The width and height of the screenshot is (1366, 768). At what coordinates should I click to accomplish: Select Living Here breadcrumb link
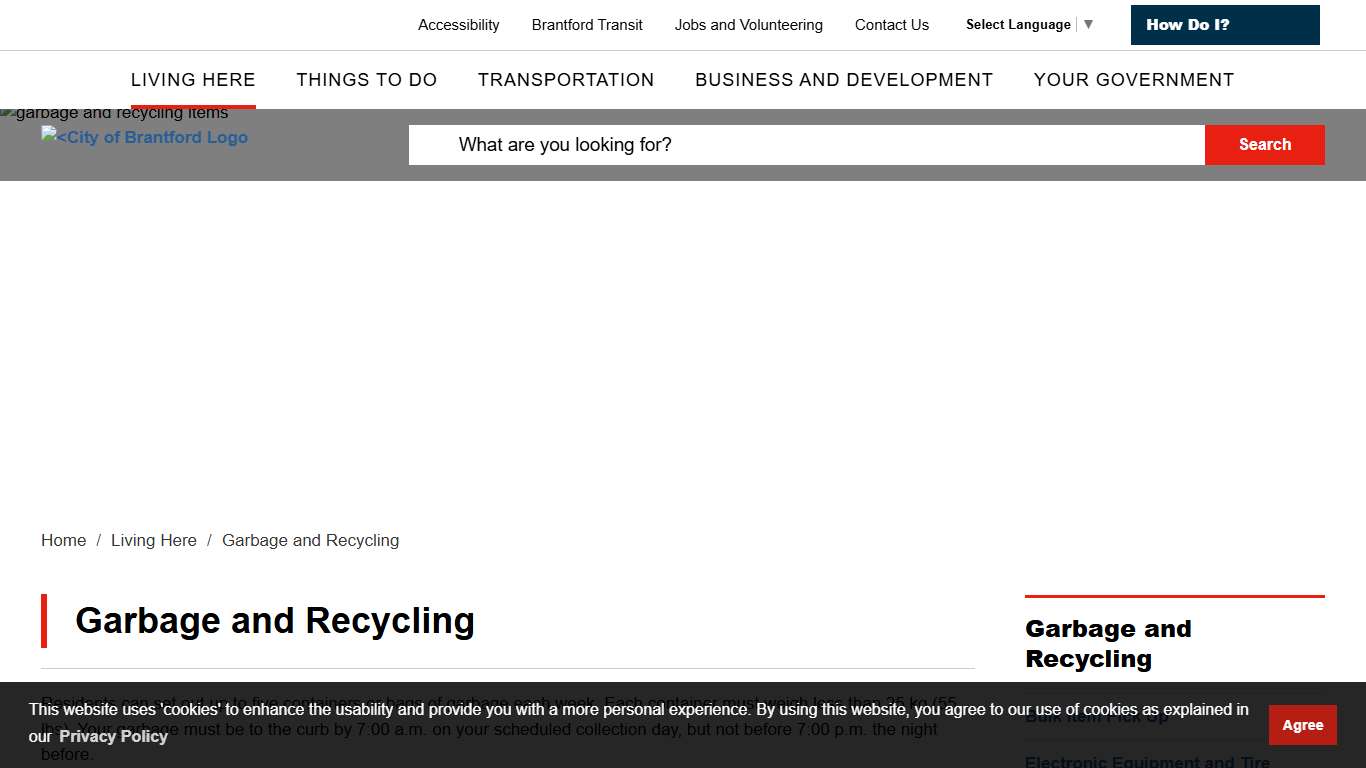[154, 540]
